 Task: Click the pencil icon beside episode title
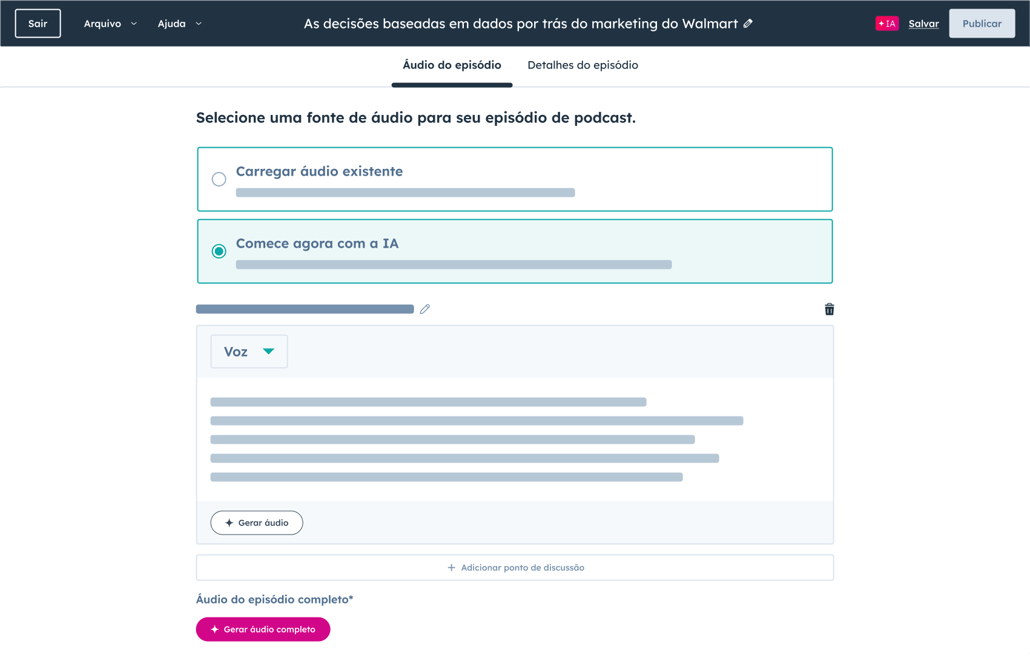coord(748,23)
